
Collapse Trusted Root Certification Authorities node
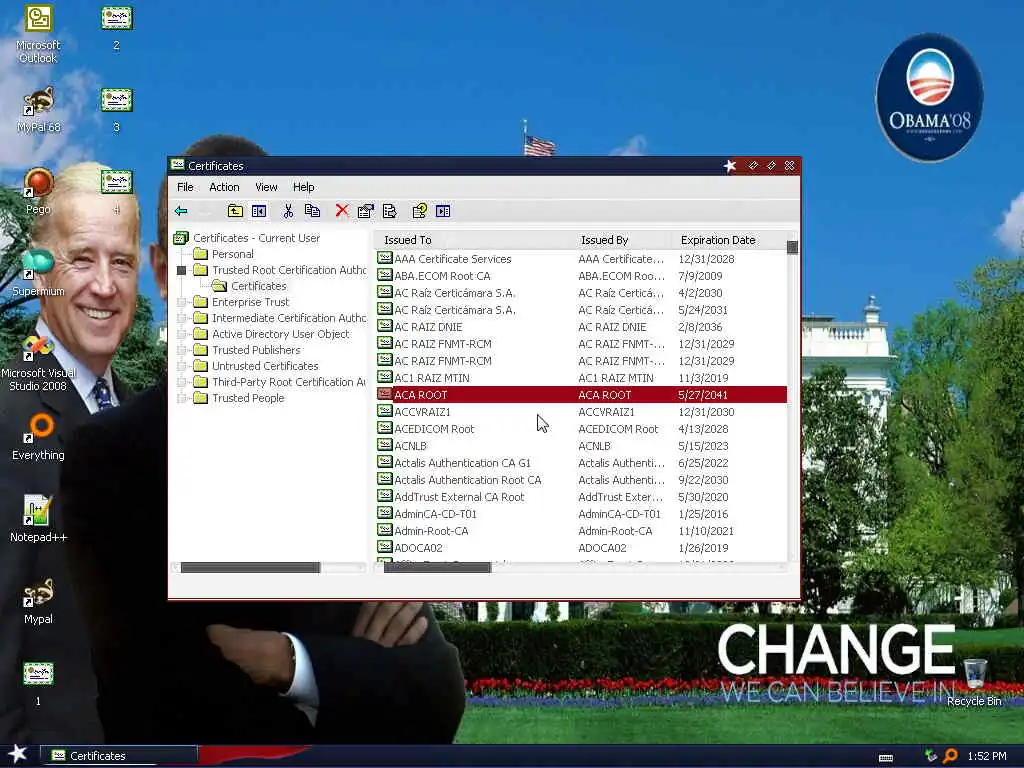pyautogui.click(x=182, y=270)
